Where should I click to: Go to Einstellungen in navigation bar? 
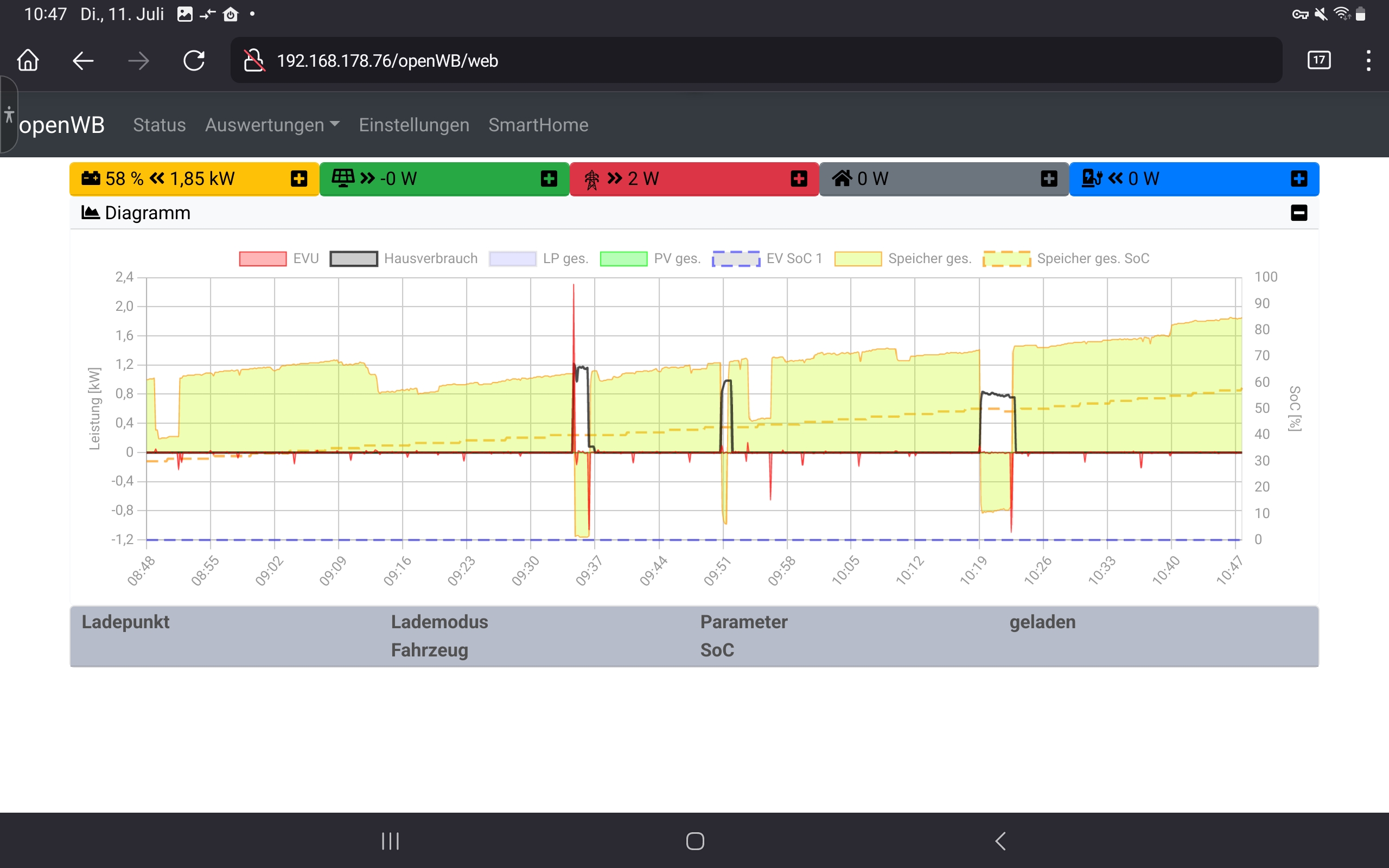[x=414, y=125]
